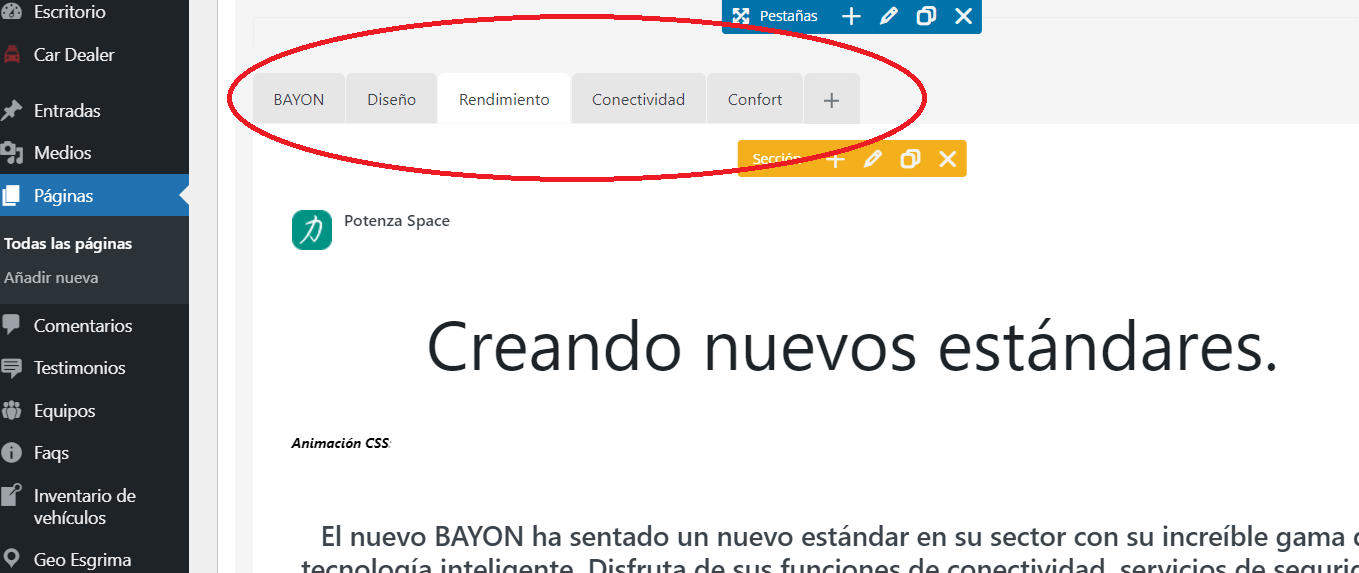Image resolution: width=1359 pixels, height=573 pixels.
Task: Switch to the BAYON tab
Action: 299,99
